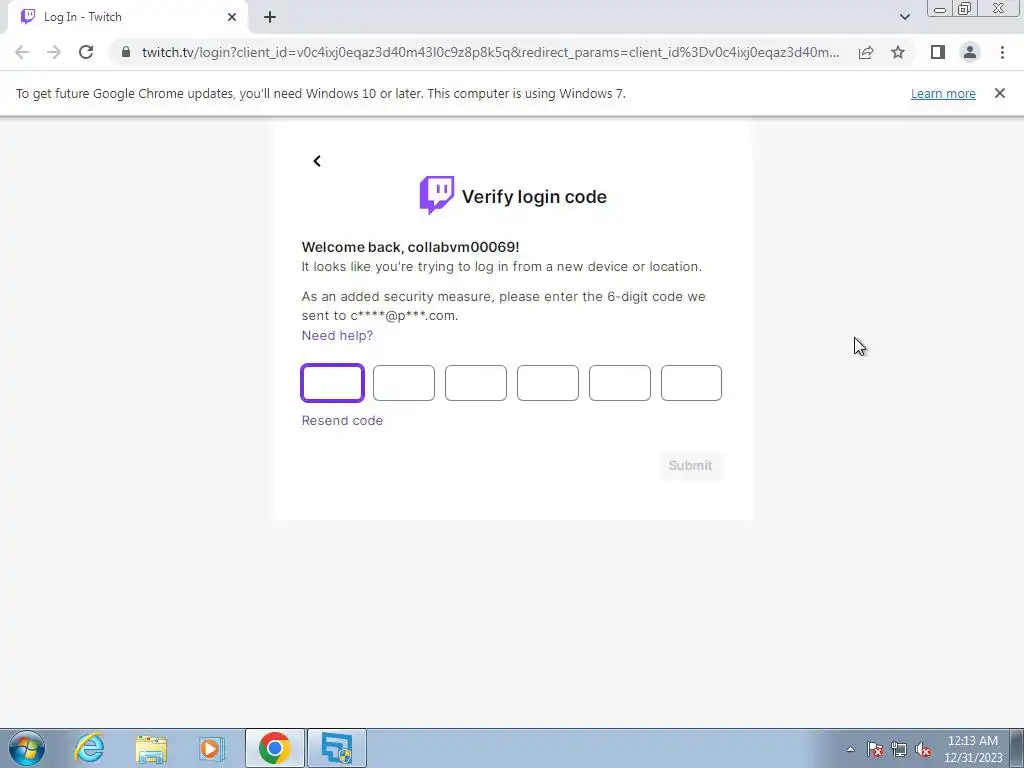The height and width of the screenshot is (768, 1024).
Task: Click the address bar URL
Action: pos(490,52)
